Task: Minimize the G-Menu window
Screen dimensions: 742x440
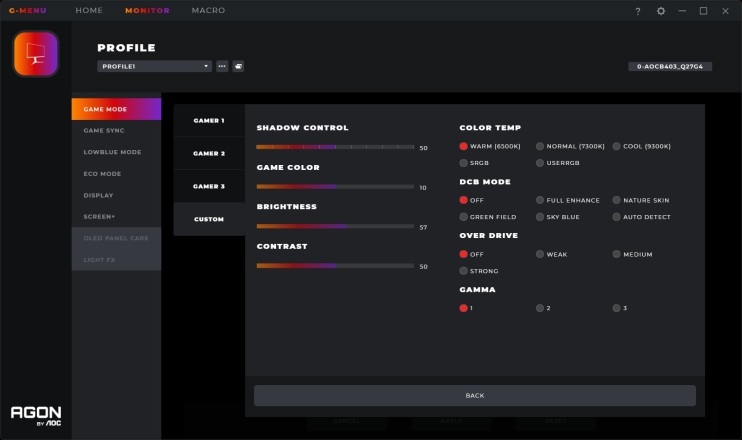Action: pos(682,11)
